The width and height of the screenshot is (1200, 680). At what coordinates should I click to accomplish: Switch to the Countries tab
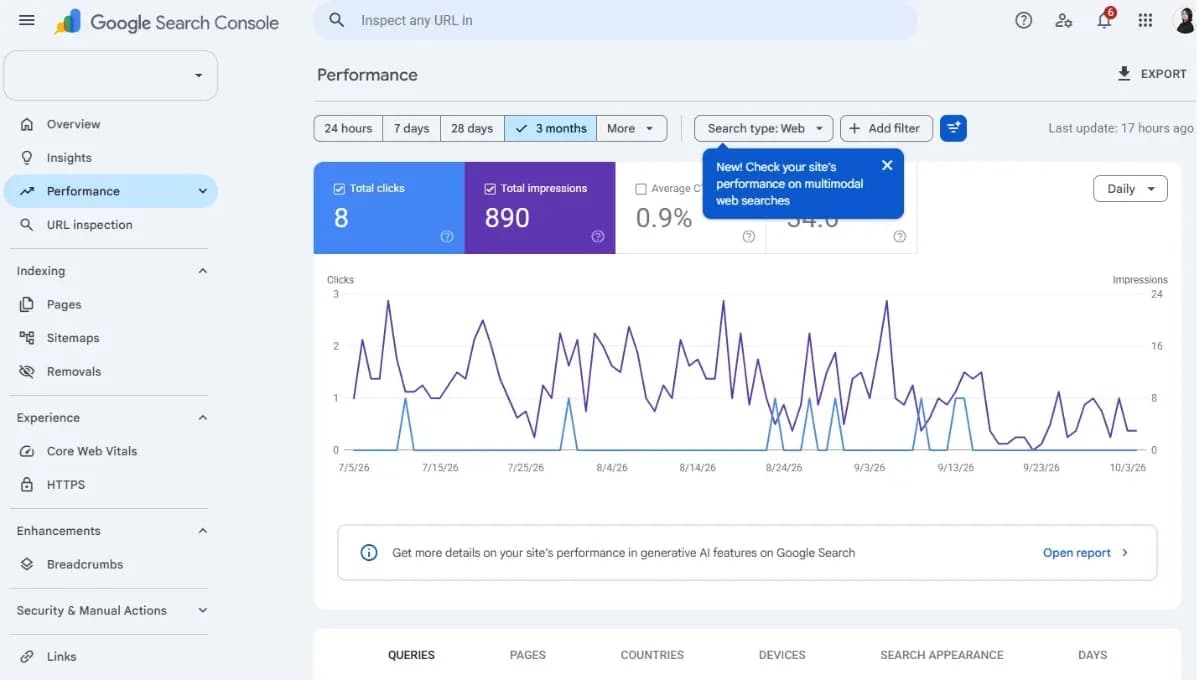tap(652, 655)
